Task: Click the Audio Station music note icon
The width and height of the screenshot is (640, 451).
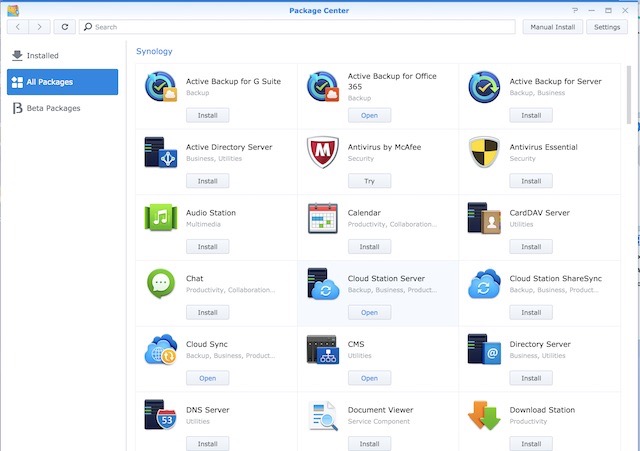Action: [160, 218]
